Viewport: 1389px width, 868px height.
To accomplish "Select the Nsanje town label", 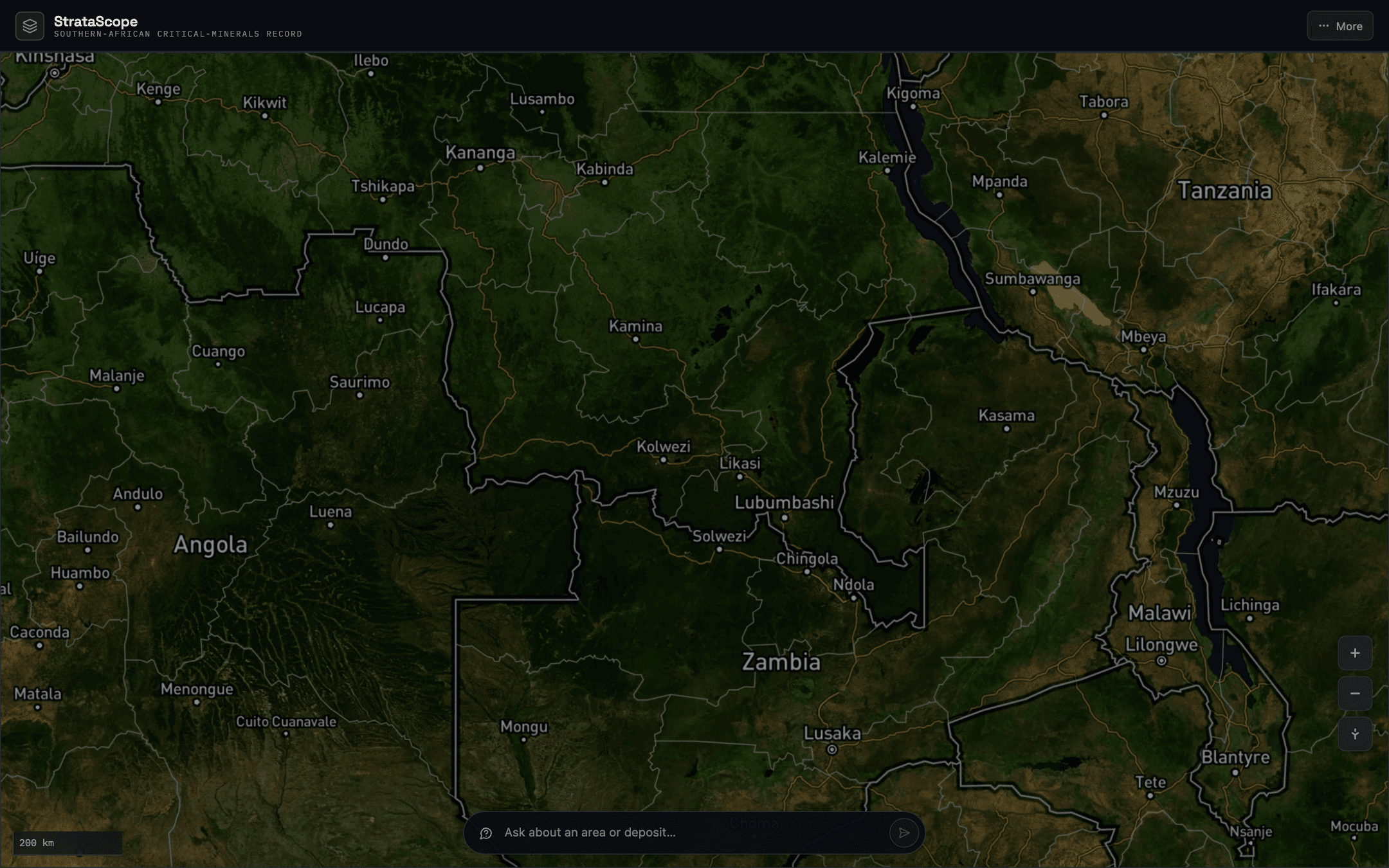I will (x=1251, y=831).
